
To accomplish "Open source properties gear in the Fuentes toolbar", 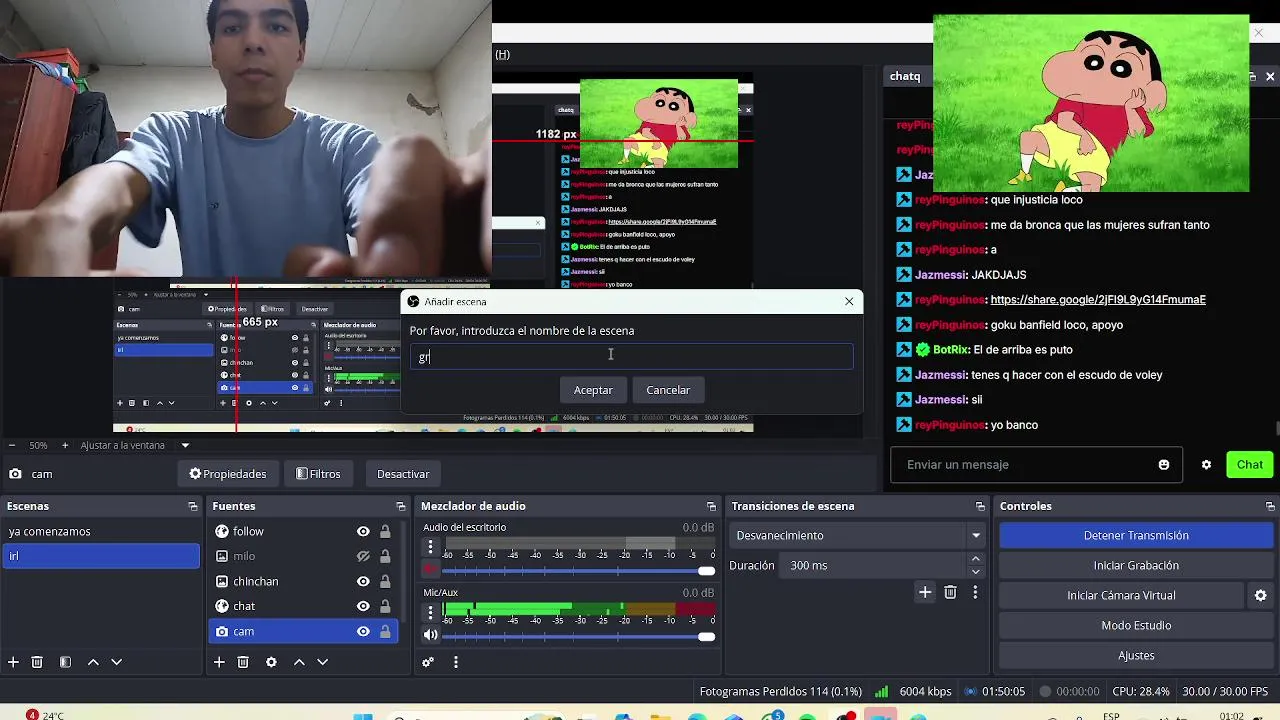I will 271,662.
